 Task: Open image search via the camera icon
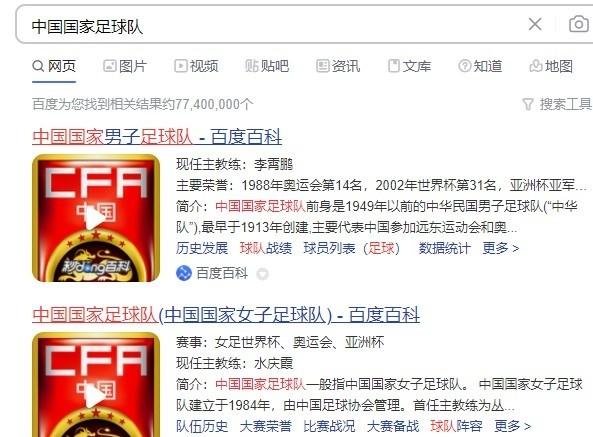[579, 24]
